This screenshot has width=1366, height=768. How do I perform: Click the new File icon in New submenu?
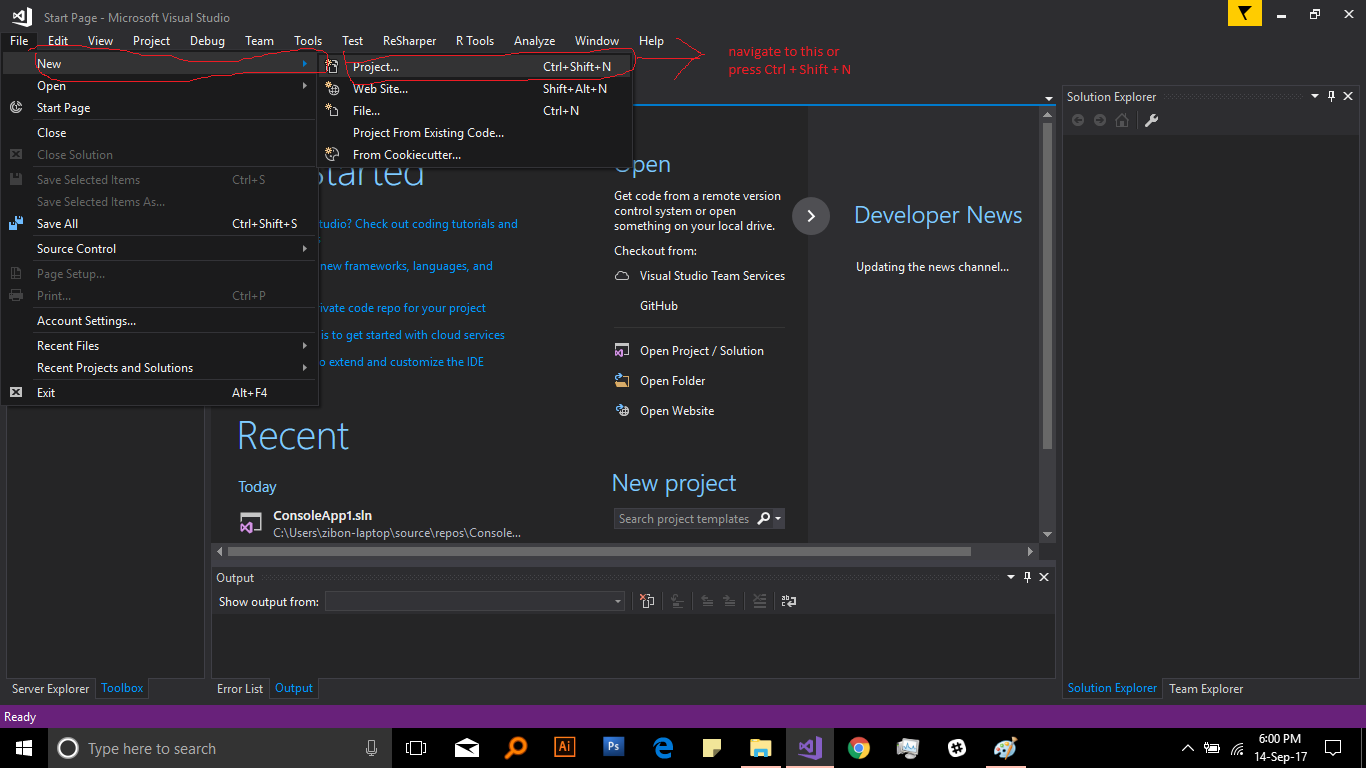[x=332, y=111]
